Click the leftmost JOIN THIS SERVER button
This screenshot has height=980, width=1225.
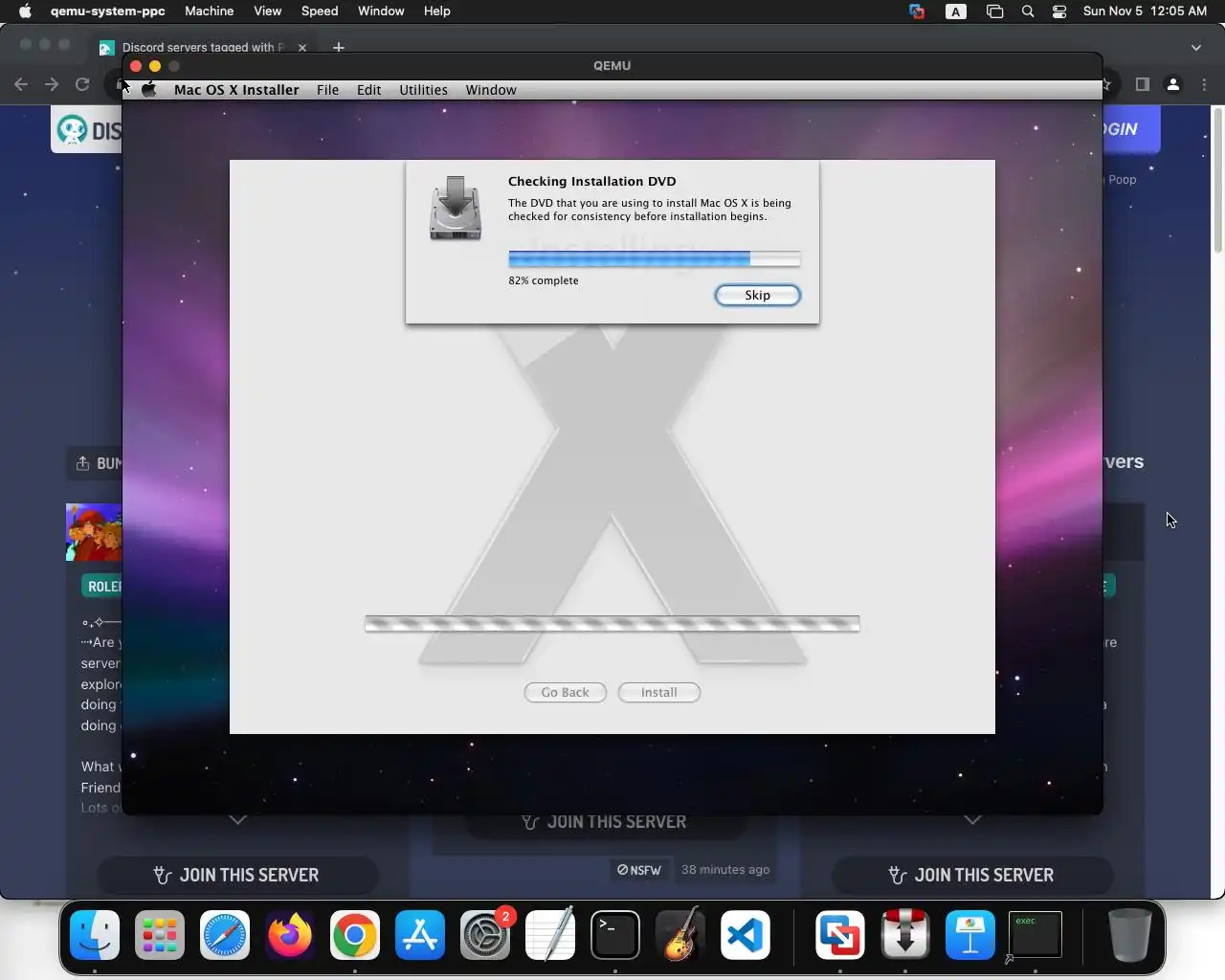[x=236, y=875]
